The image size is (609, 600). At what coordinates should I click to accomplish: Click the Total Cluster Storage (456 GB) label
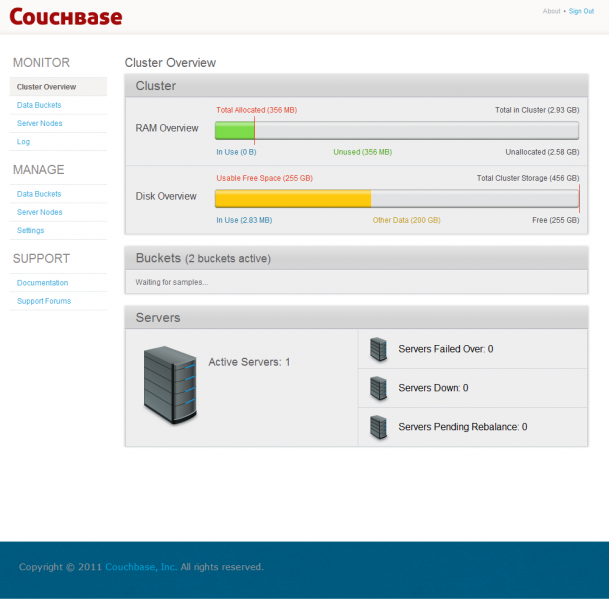pos(528,178)
